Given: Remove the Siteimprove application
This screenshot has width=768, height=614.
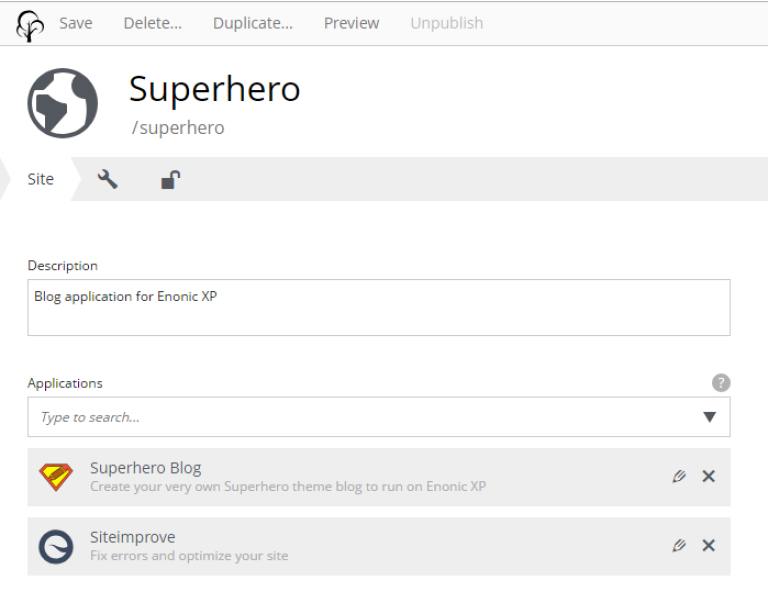Looking at the screenshot, I should point(708,546).
